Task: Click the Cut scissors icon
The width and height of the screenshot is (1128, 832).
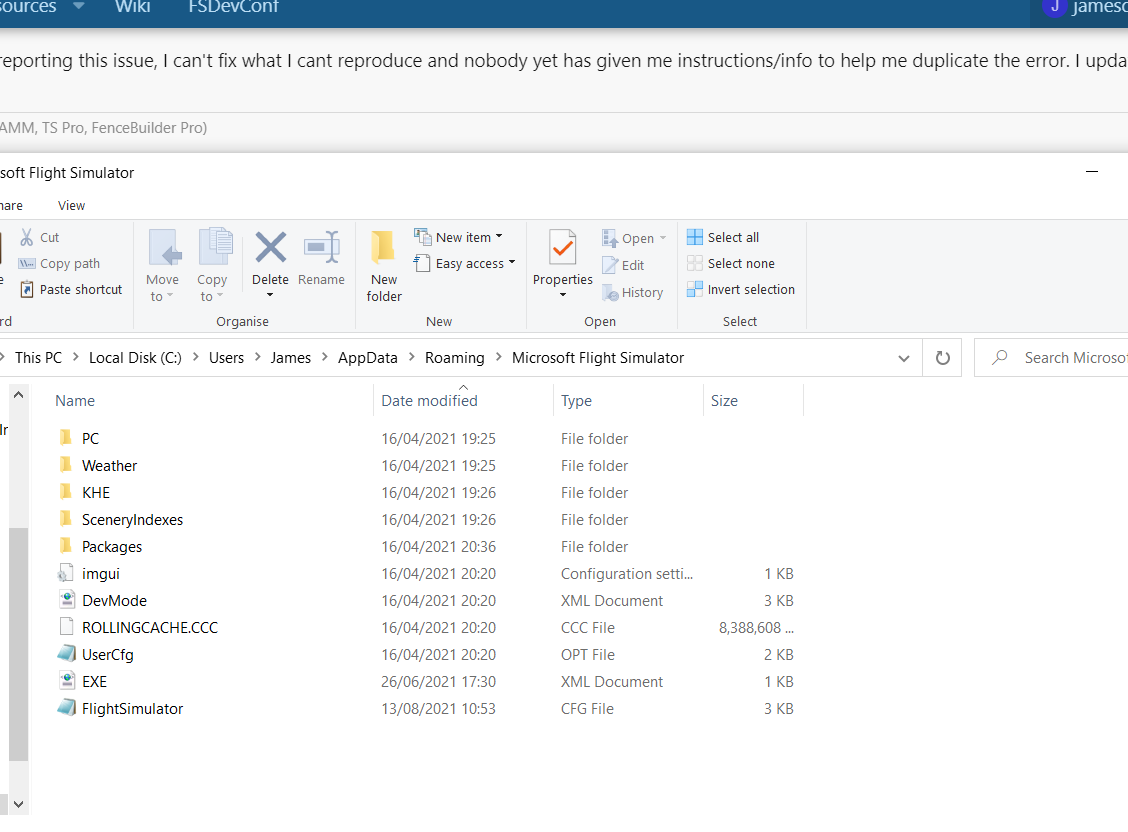Action: pyautogui.click(x=27, y=237)
